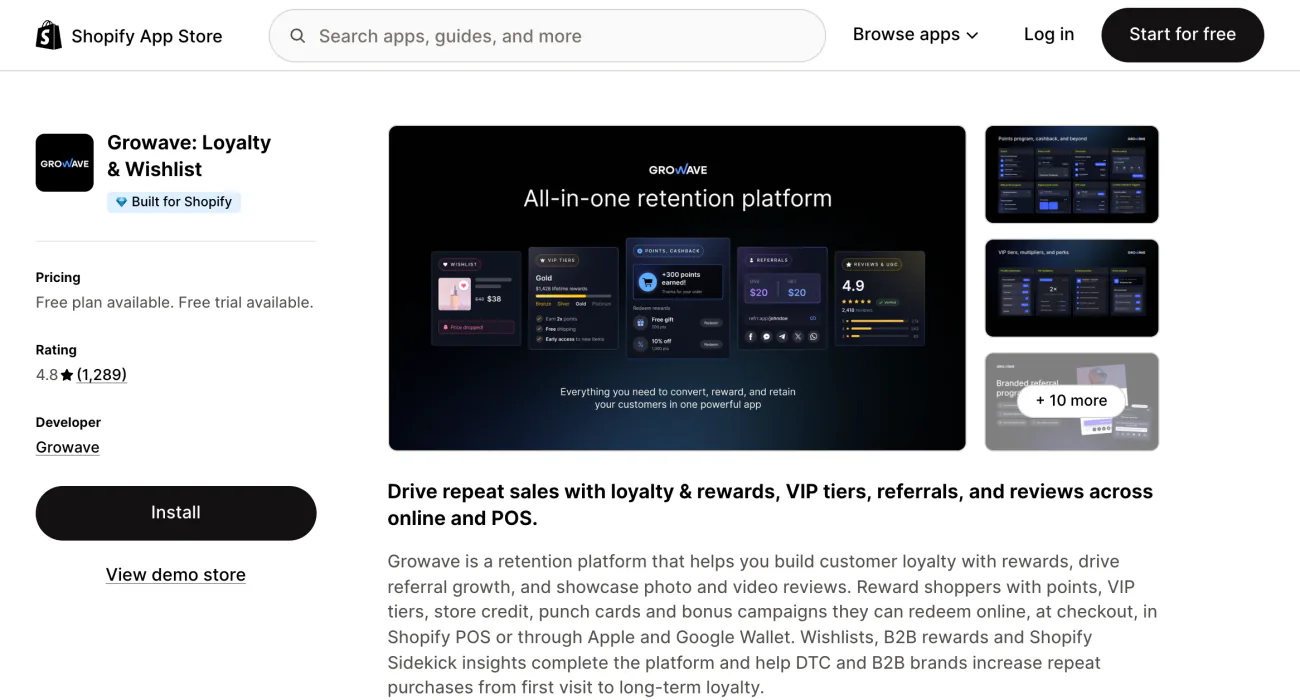Viewport: 1300px width, 700px height.
Task: Click the rating star icon
Action: [67, 375]
